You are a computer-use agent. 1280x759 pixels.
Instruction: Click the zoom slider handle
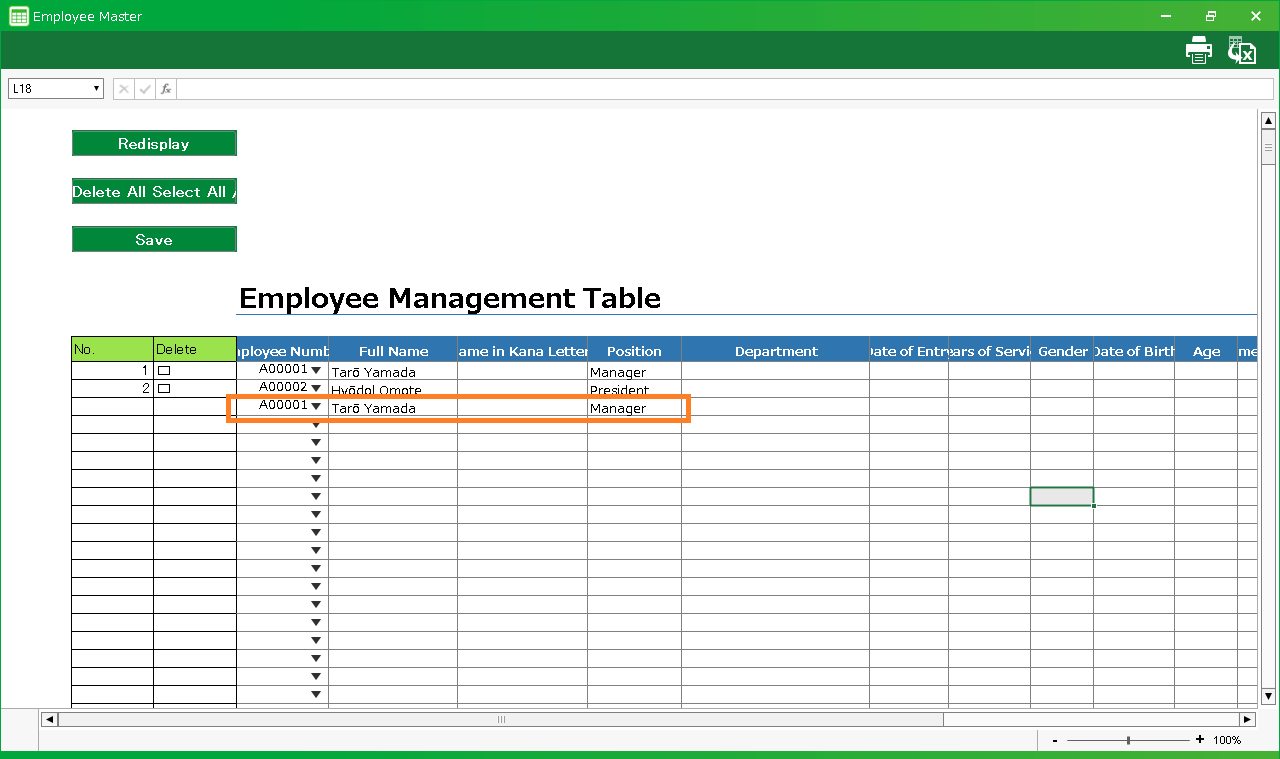tap(1129, 740)
